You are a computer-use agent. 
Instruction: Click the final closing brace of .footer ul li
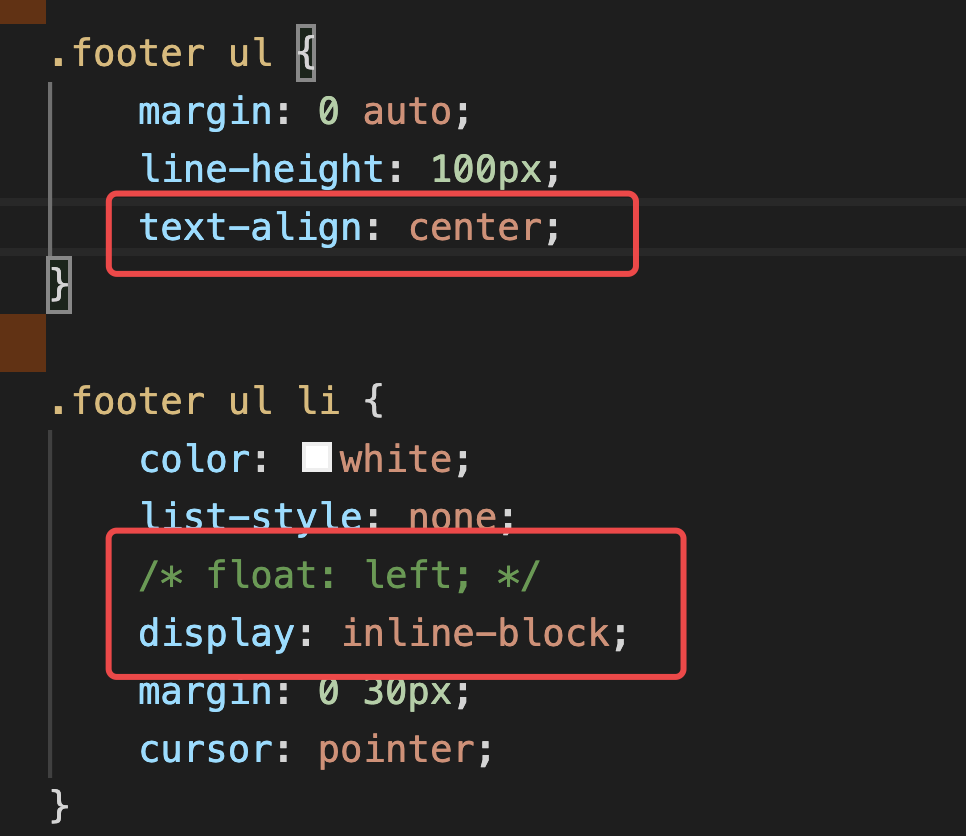59,805
